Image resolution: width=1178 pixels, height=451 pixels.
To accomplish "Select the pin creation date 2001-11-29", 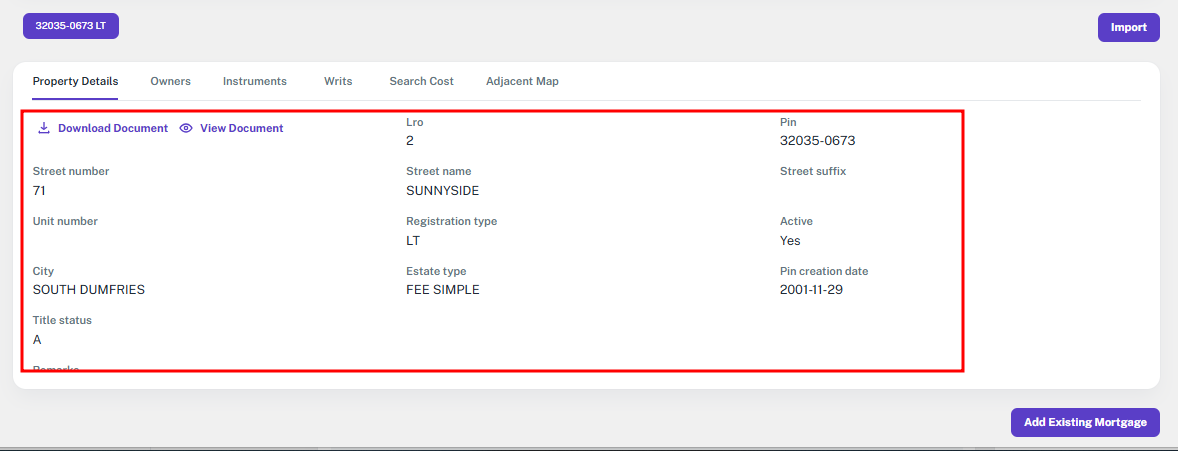I will 811,290.
